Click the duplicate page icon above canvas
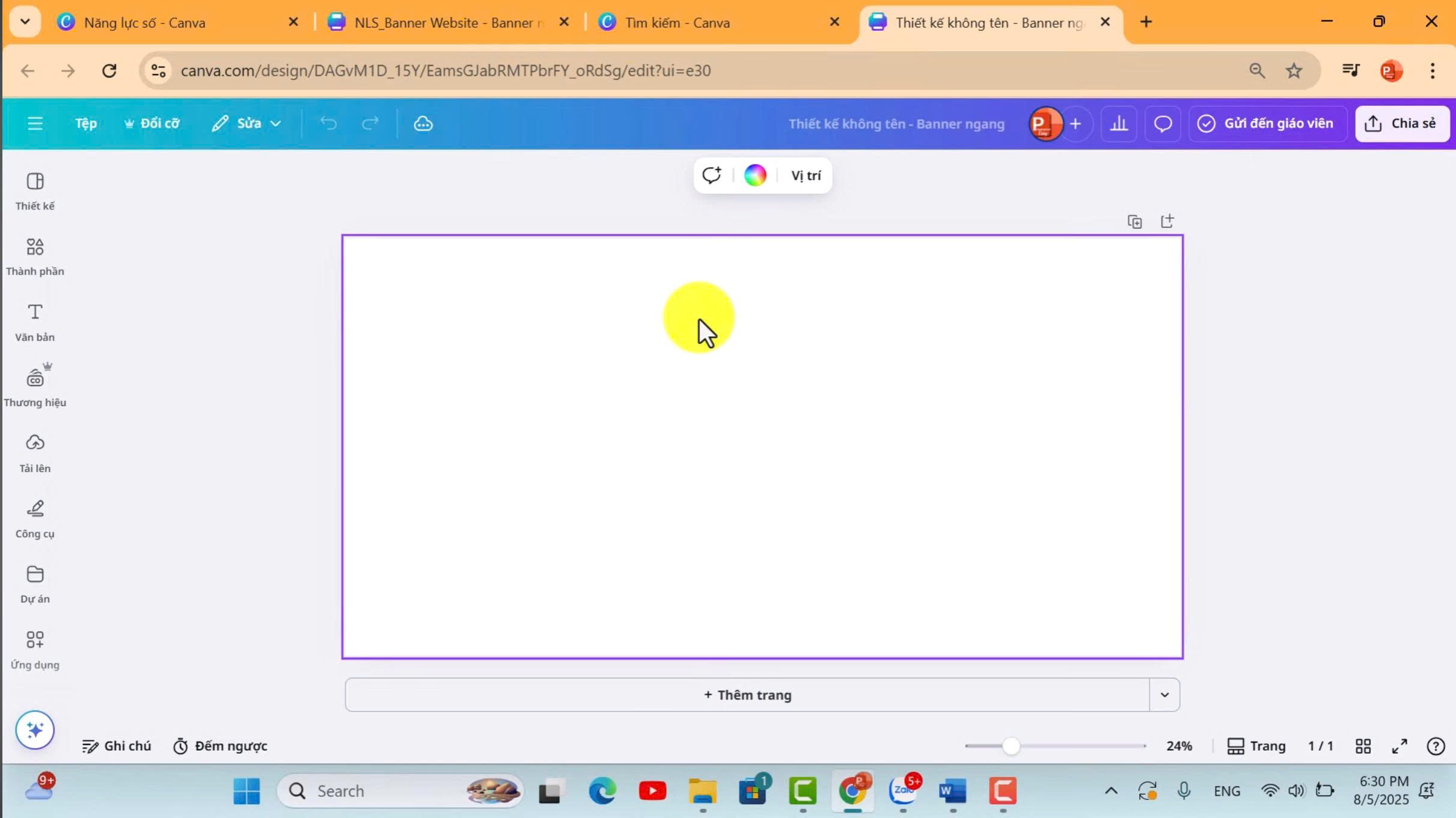 click(x=1134, y=222)
